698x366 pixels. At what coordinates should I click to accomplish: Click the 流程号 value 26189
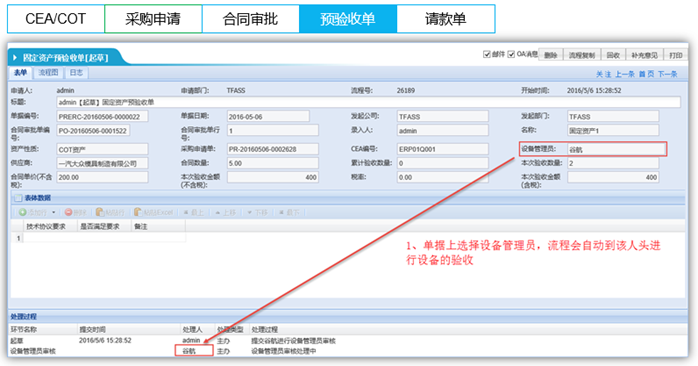[406, 90]
